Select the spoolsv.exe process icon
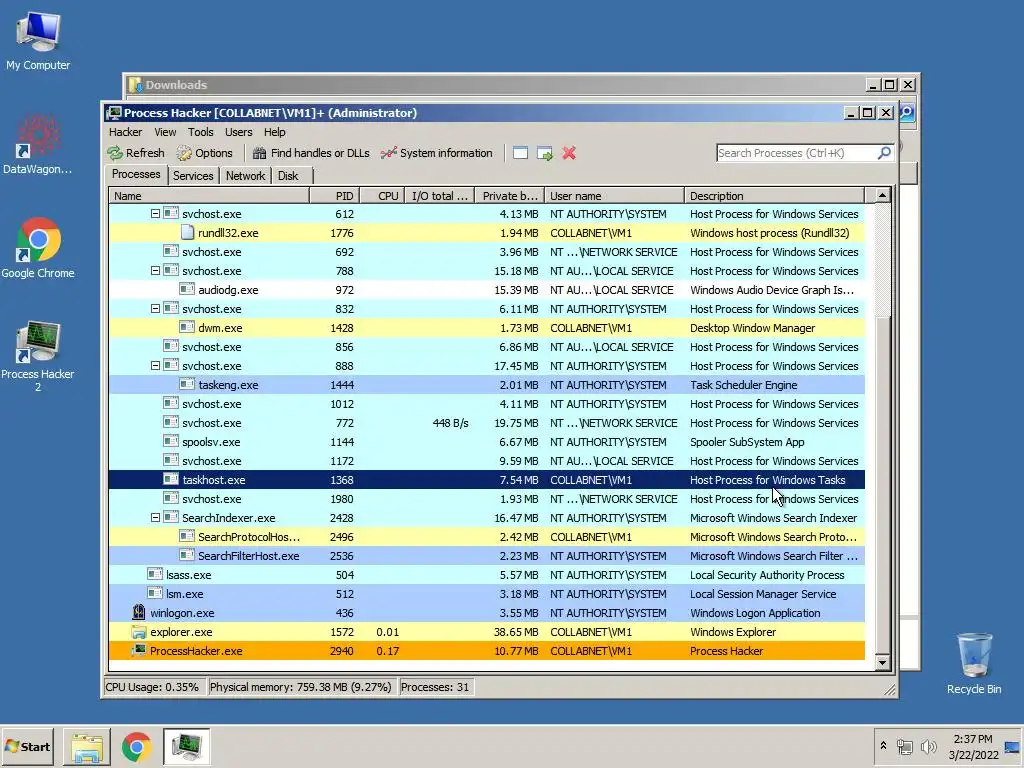 [171, 441]
